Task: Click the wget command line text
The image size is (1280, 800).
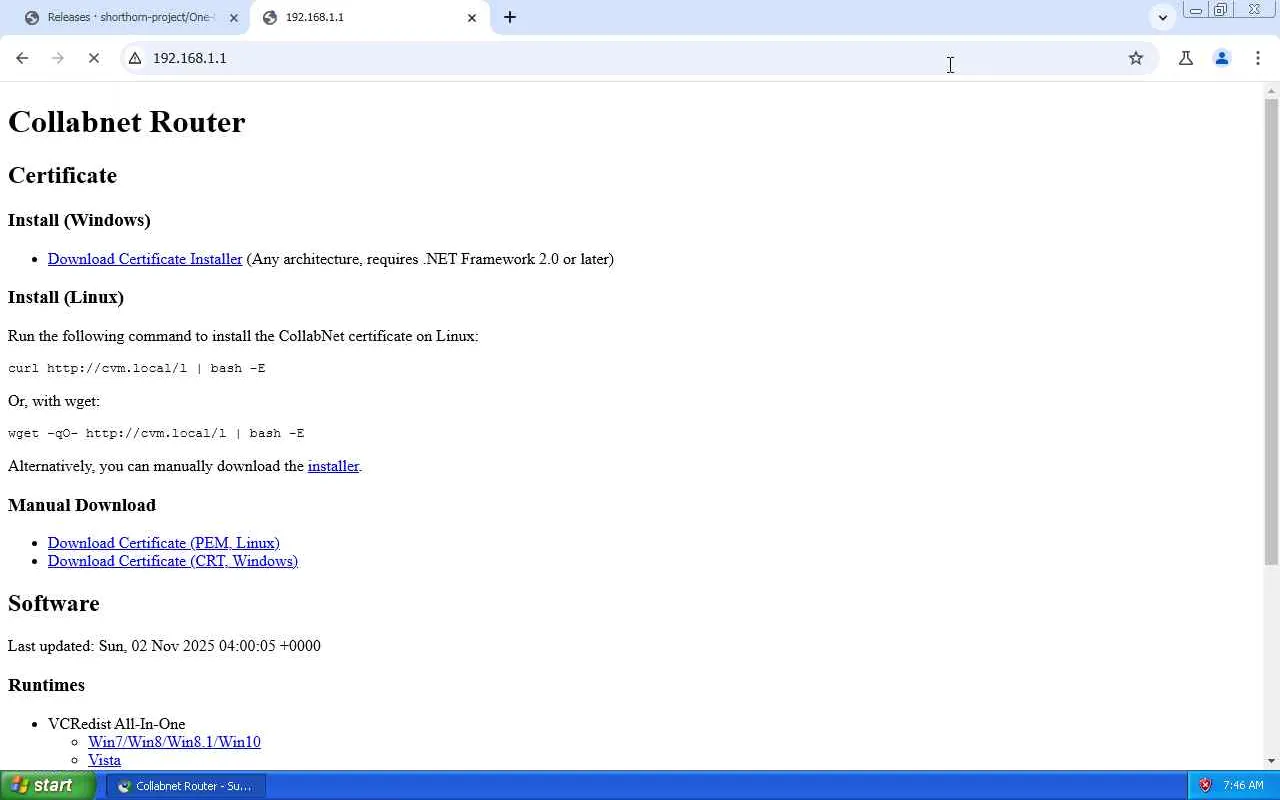Action: pos(156,433)
